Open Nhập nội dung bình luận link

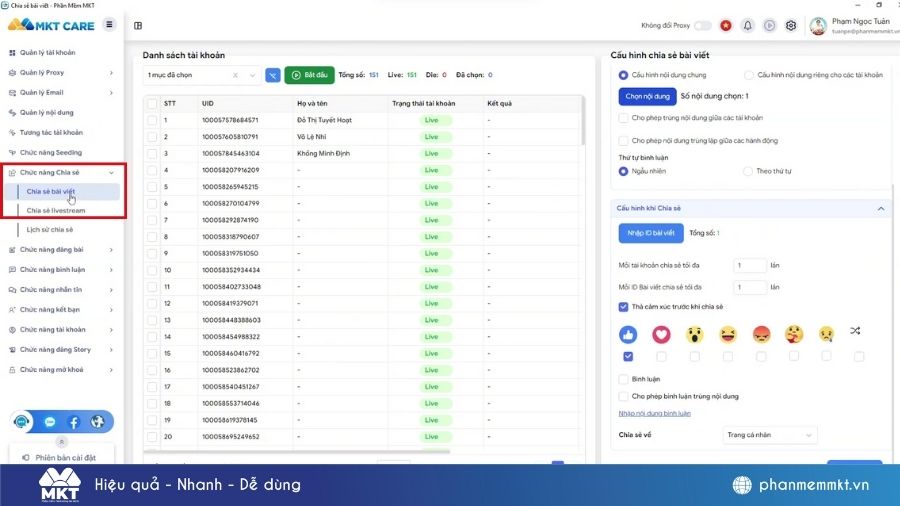(654, 414)
